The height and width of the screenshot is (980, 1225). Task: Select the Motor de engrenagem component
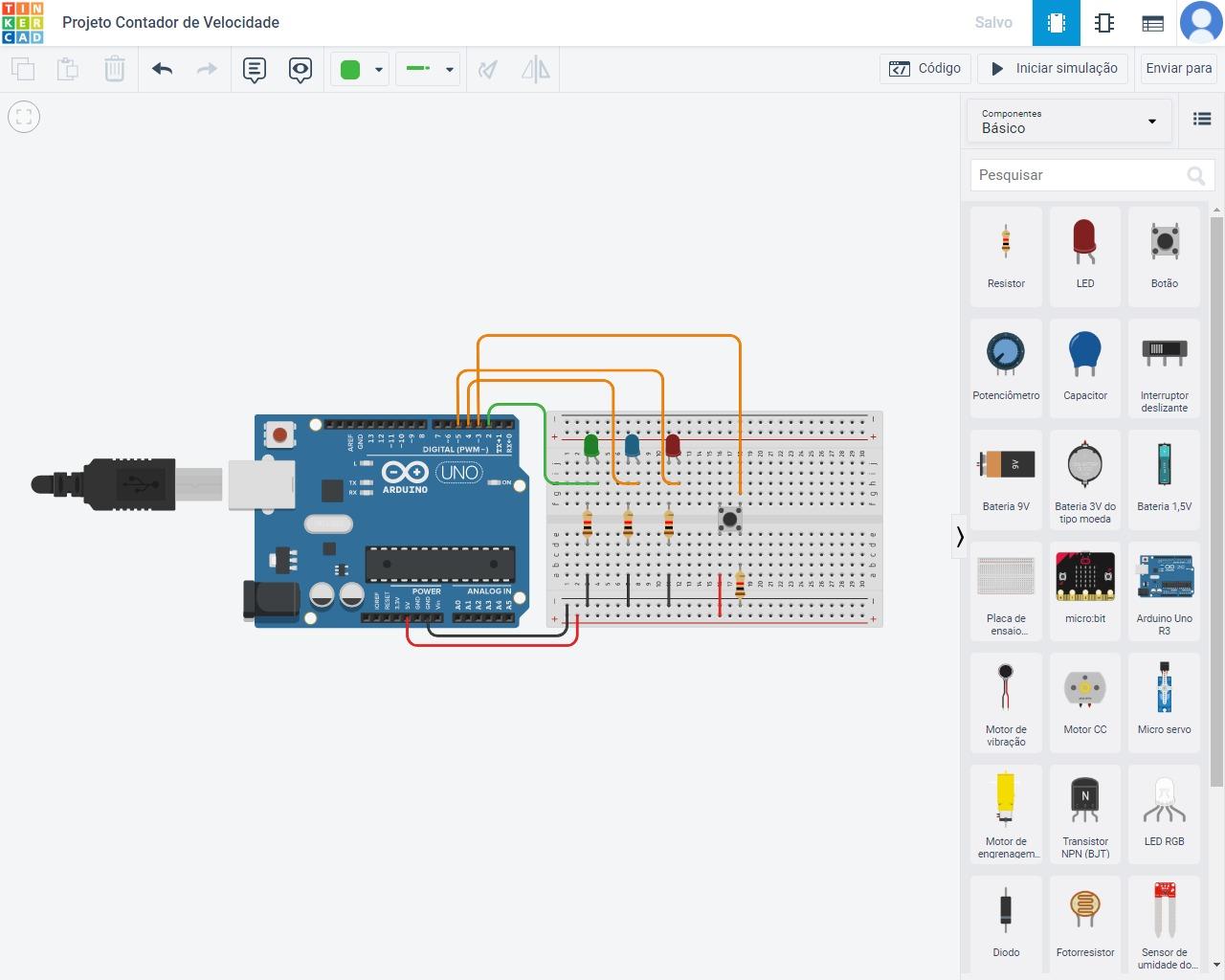pyautogui.click(x=1006, y=814)
